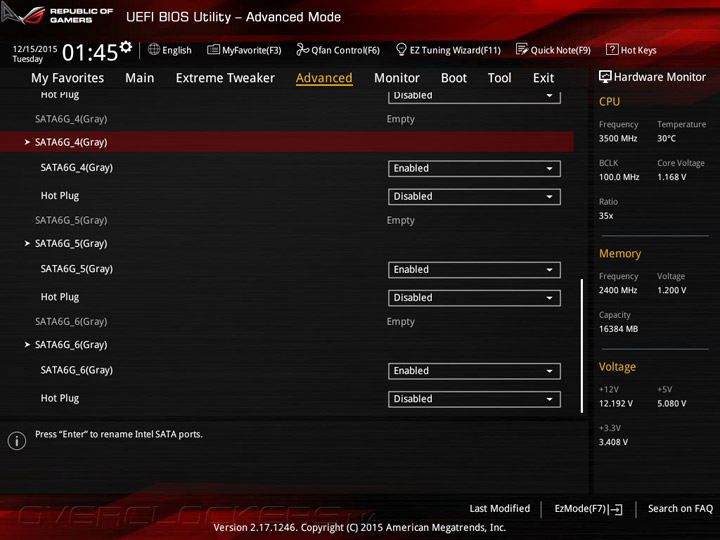Viewport: 720px width, 540px height.
Task: Open the SATA6G_5(Gray) Enabled dropdown
Action: [474, 270]
